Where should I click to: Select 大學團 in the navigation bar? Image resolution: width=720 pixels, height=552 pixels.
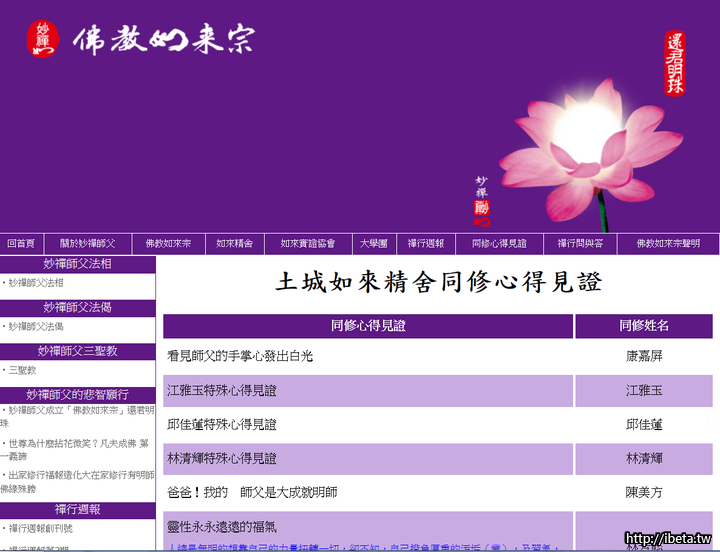[x=374, y=244]
